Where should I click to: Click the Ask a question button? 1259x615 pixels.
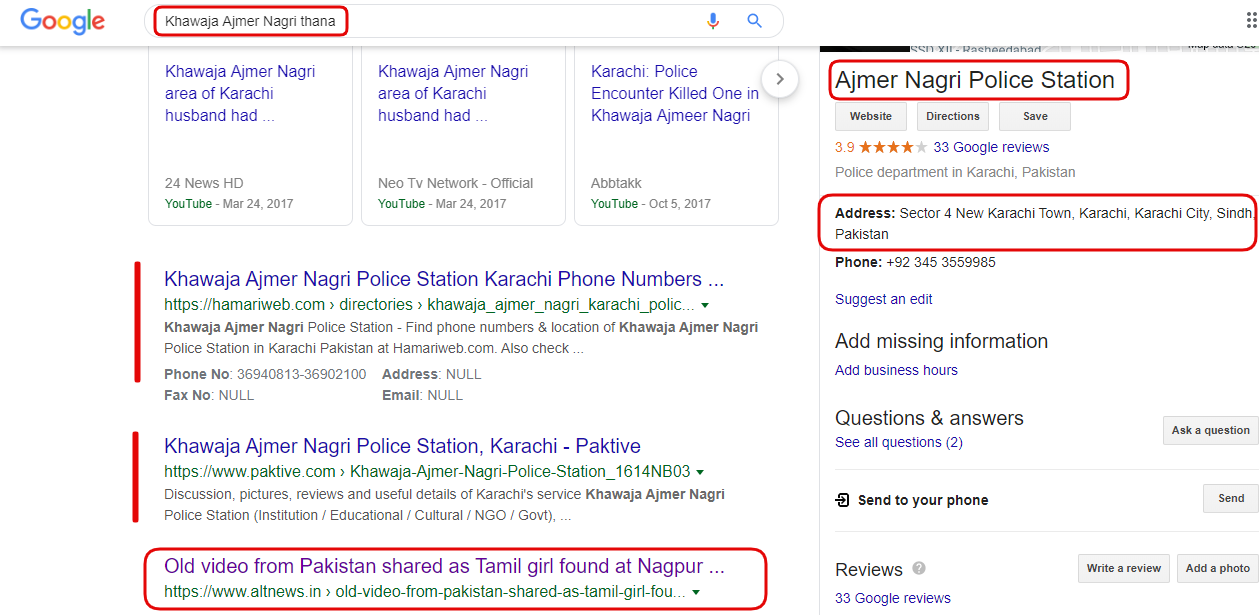pos(1211,430)
